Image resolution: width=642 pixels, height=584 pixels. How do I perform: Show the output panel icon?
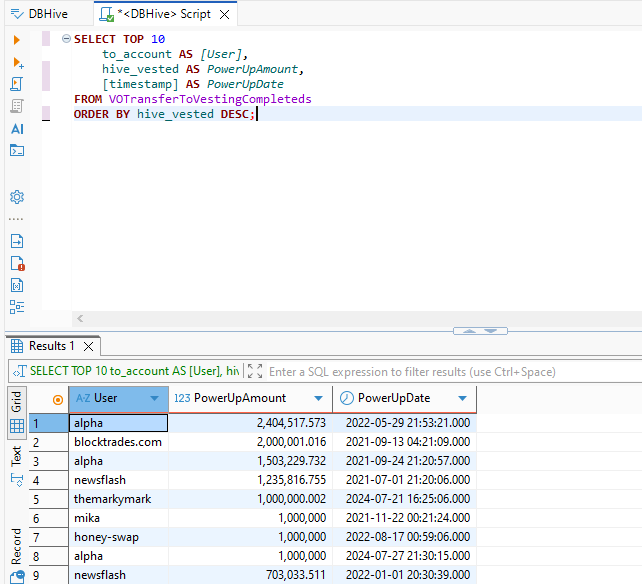pyautogui.click(x=17, y=241)
